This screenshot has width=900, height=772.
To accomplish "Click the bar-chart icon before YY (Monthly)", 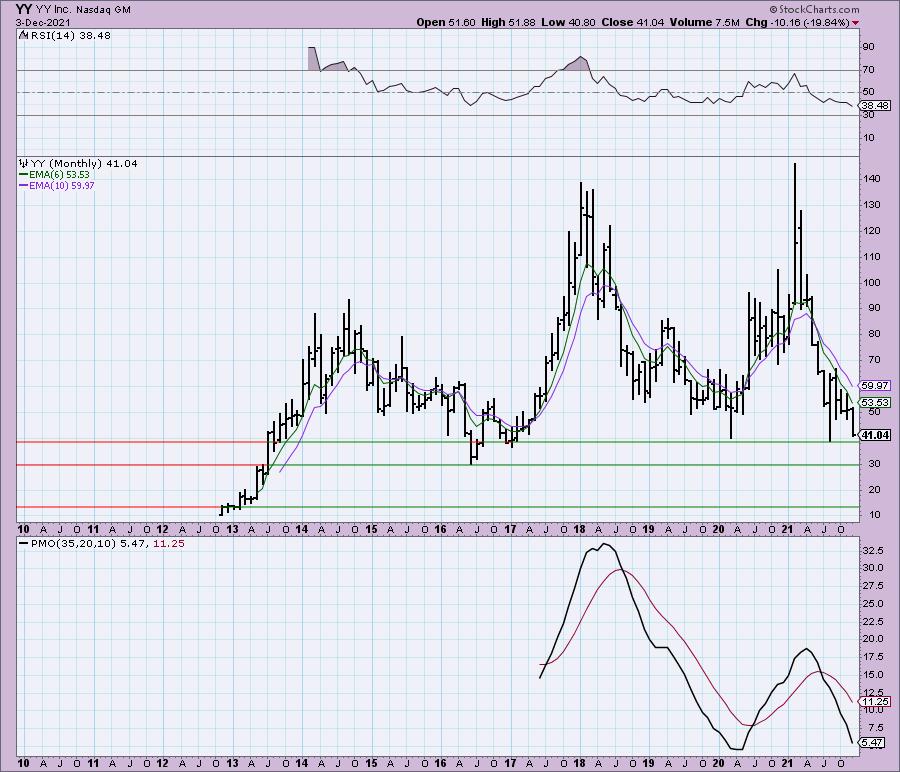I will (22, 164).
